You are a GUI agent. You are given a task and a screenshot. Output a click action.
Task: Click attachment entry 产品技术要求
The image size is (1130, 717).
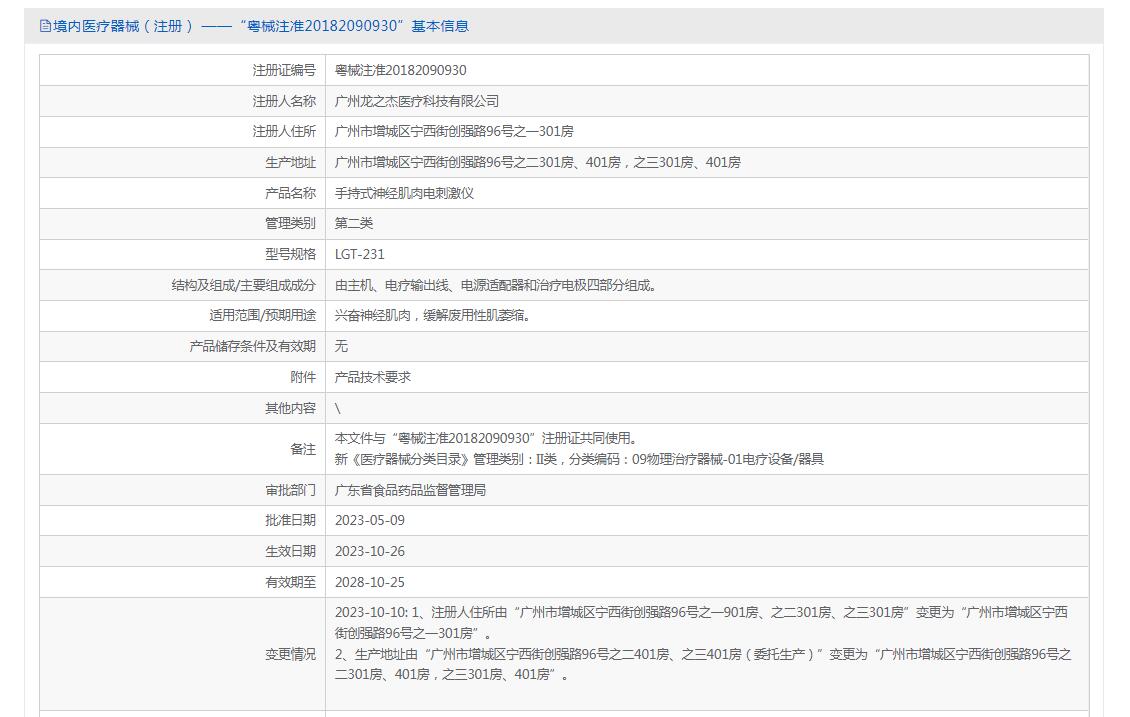click(373, 378)
